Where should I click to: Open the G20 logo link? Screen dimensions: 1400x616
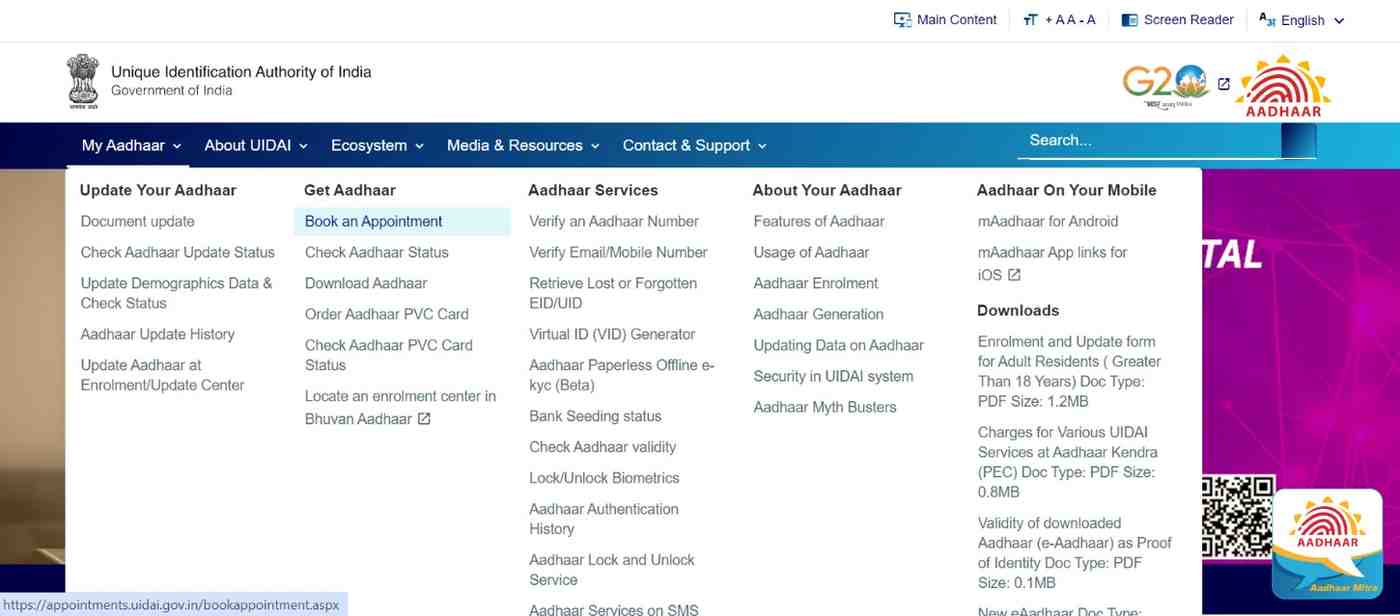tap(1165, 85)
